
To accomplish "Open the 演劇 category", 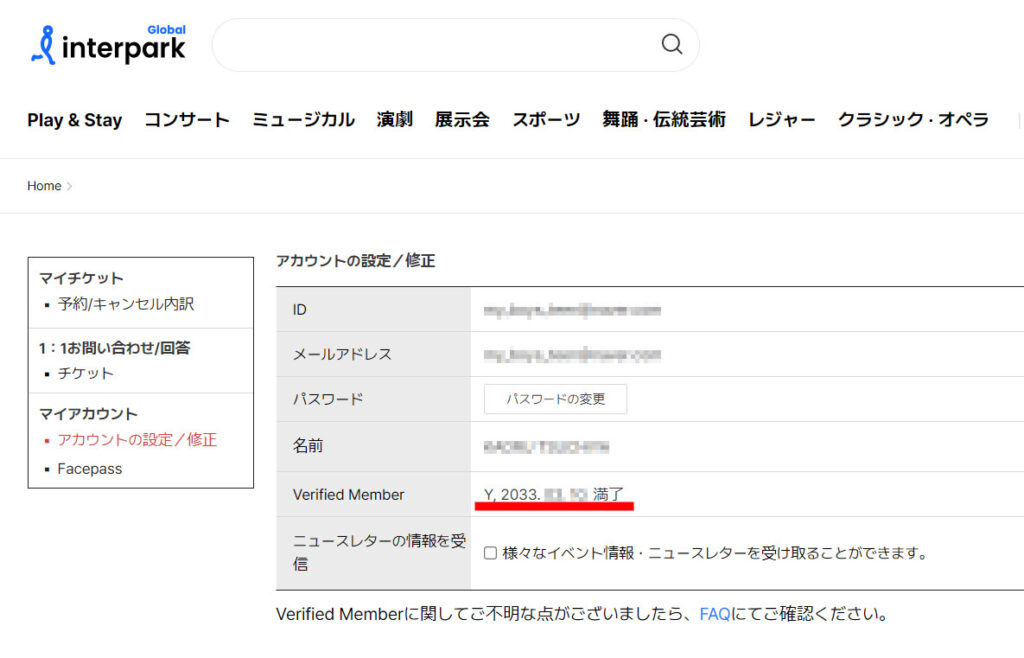I will coord(394,119).
